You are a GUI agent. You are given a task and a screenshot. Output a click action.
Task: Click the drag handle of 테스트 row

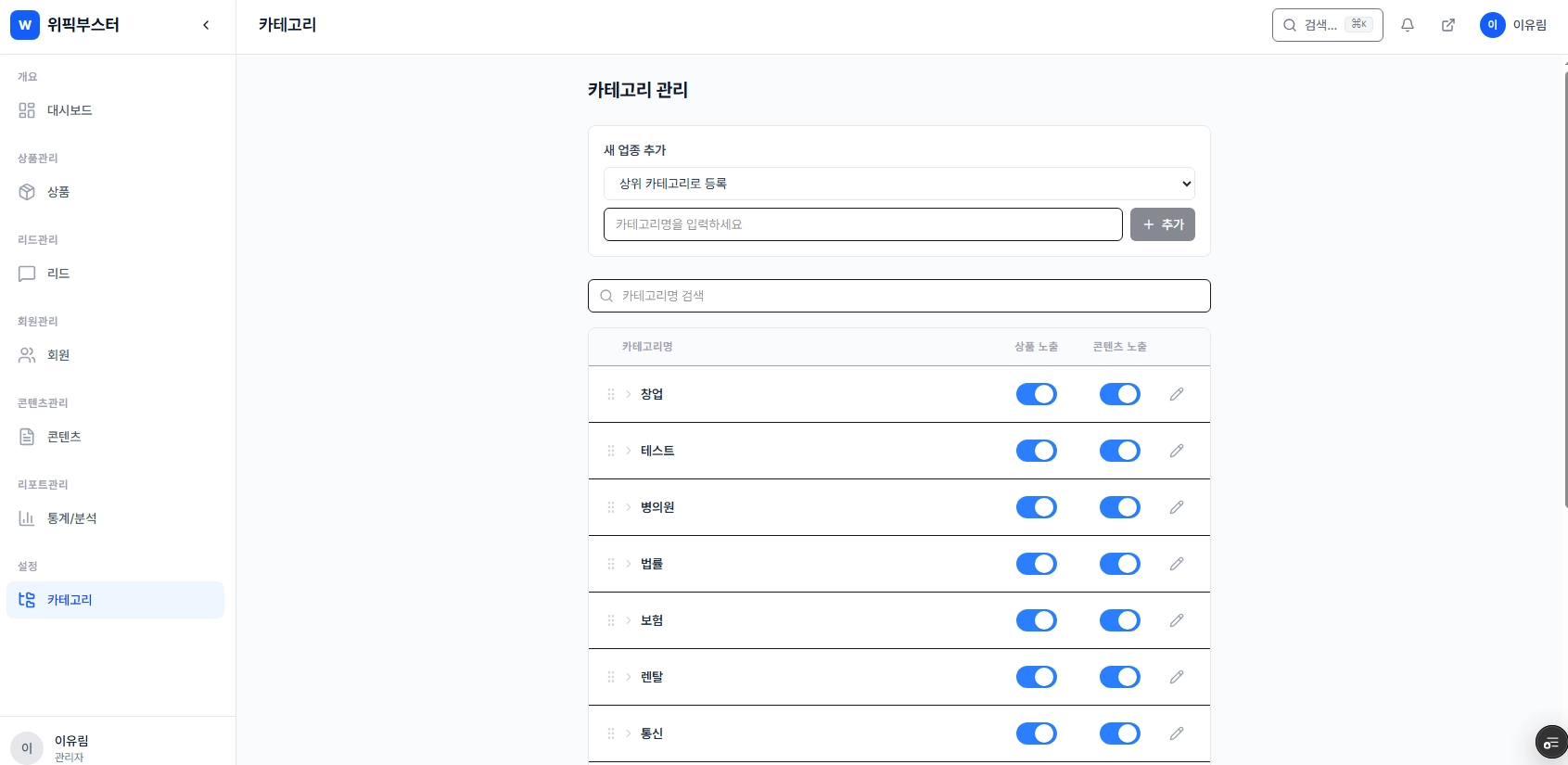tap(611, 451)
